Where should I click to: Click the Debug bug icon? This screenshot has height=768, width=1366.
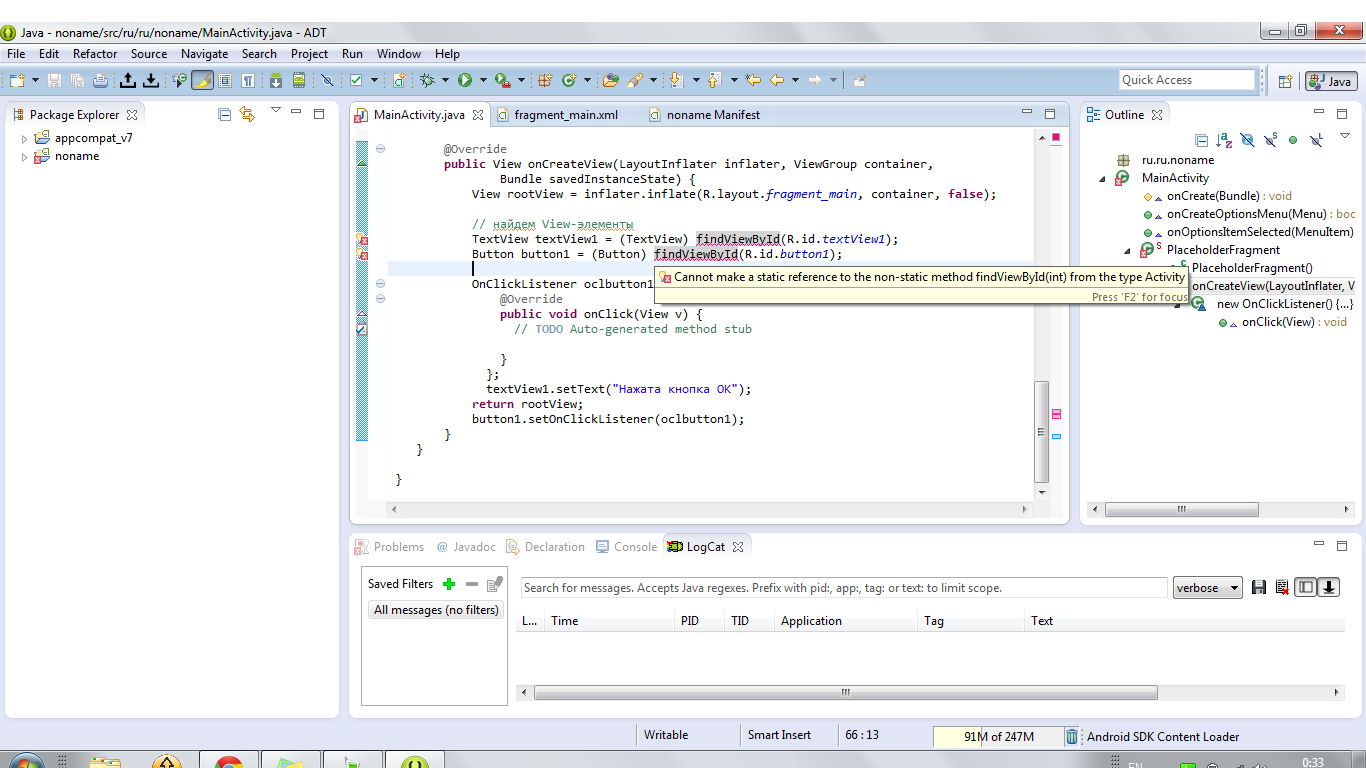pos(428,80)
